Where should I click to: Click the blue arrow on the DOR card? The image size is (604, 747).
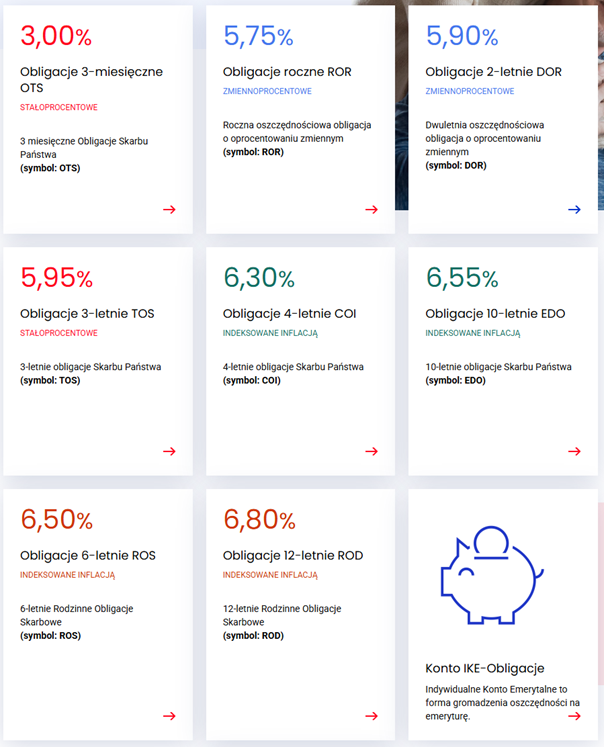click(x=574, y=209)
